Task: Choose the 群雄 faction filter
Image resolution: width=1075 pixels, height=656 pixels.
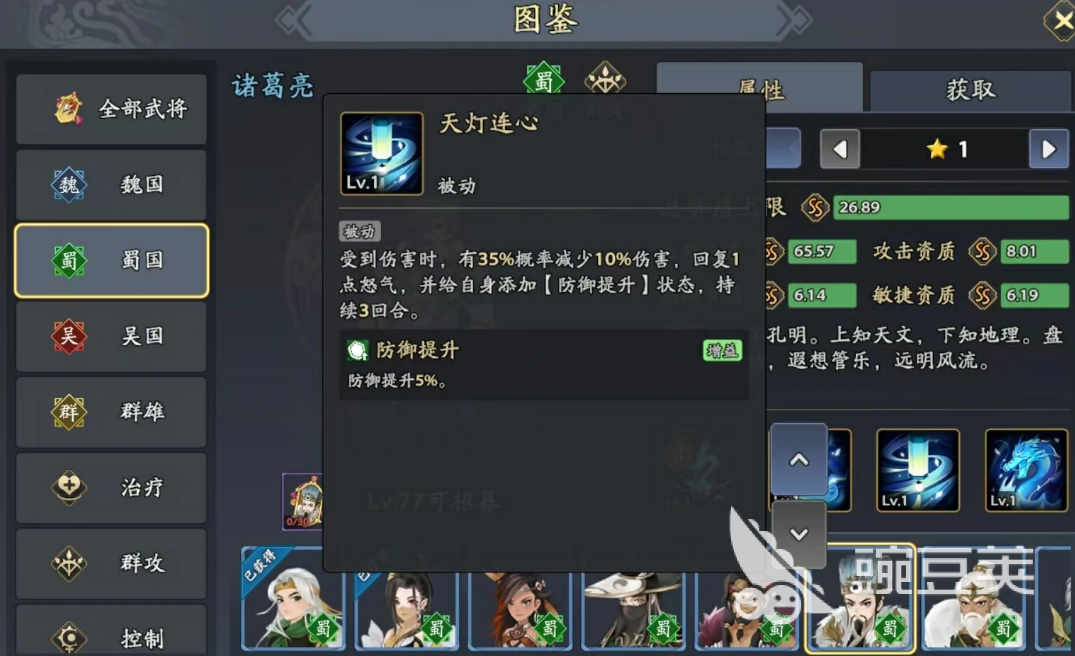Action: pyautogui.click(x=111, y=411)
